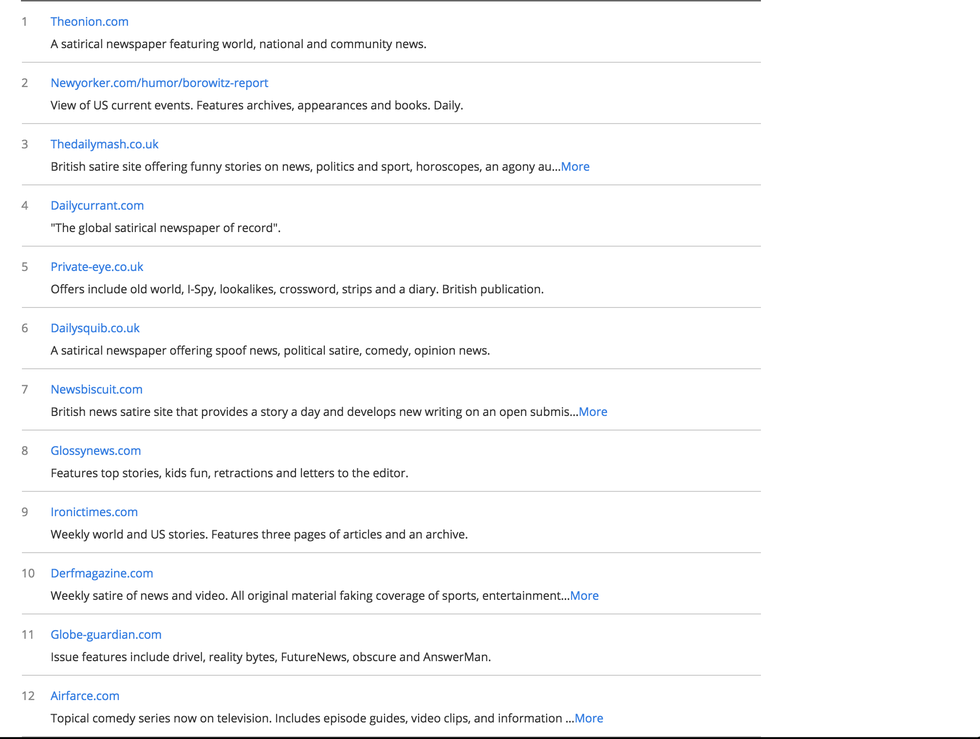This screenshot has height=739, width=980.
Task: Expand More on Thedailymash.co.uk description
Action: coord(575,167)
